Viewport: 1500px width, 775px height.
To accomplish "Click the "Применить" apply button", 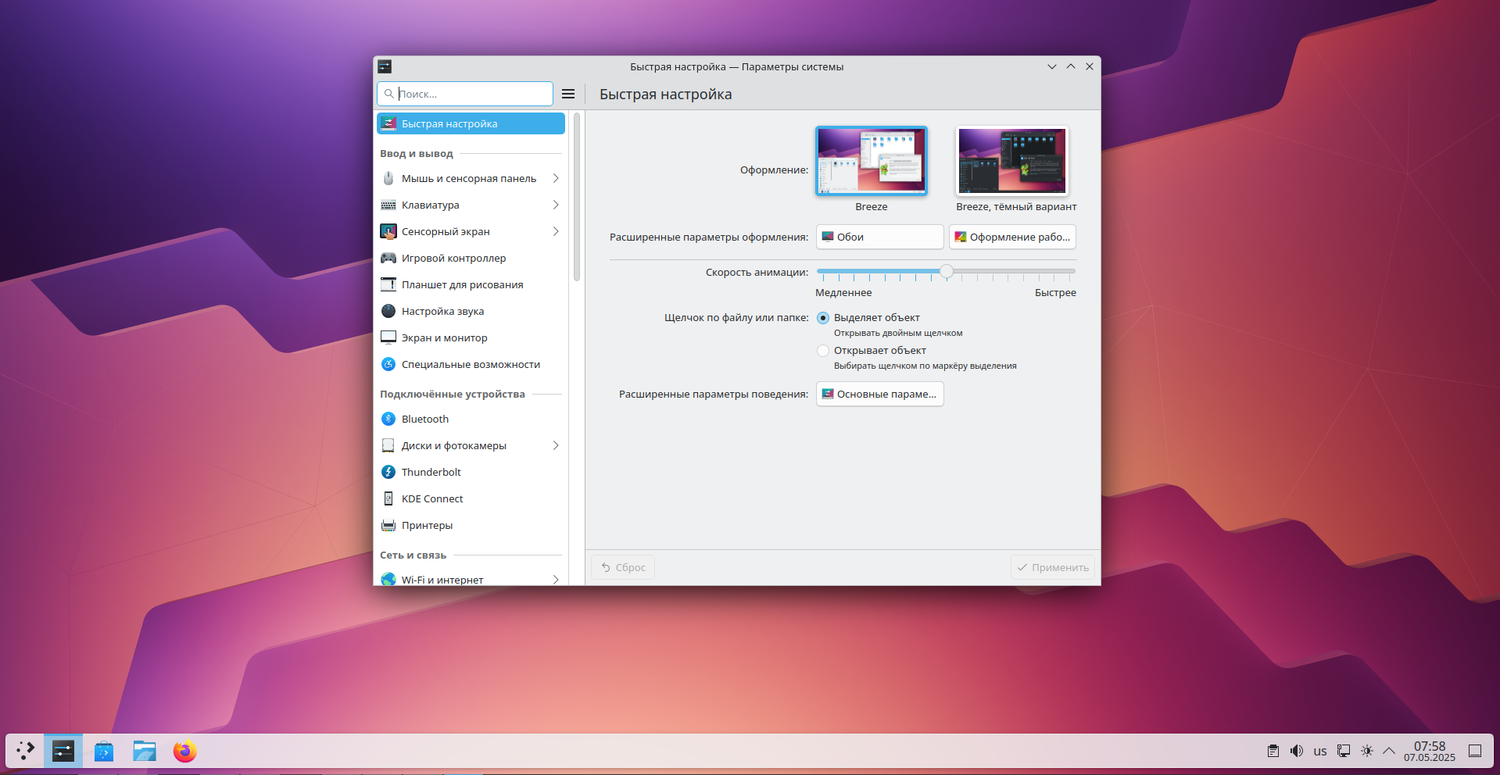I will tap(1053, 567).
